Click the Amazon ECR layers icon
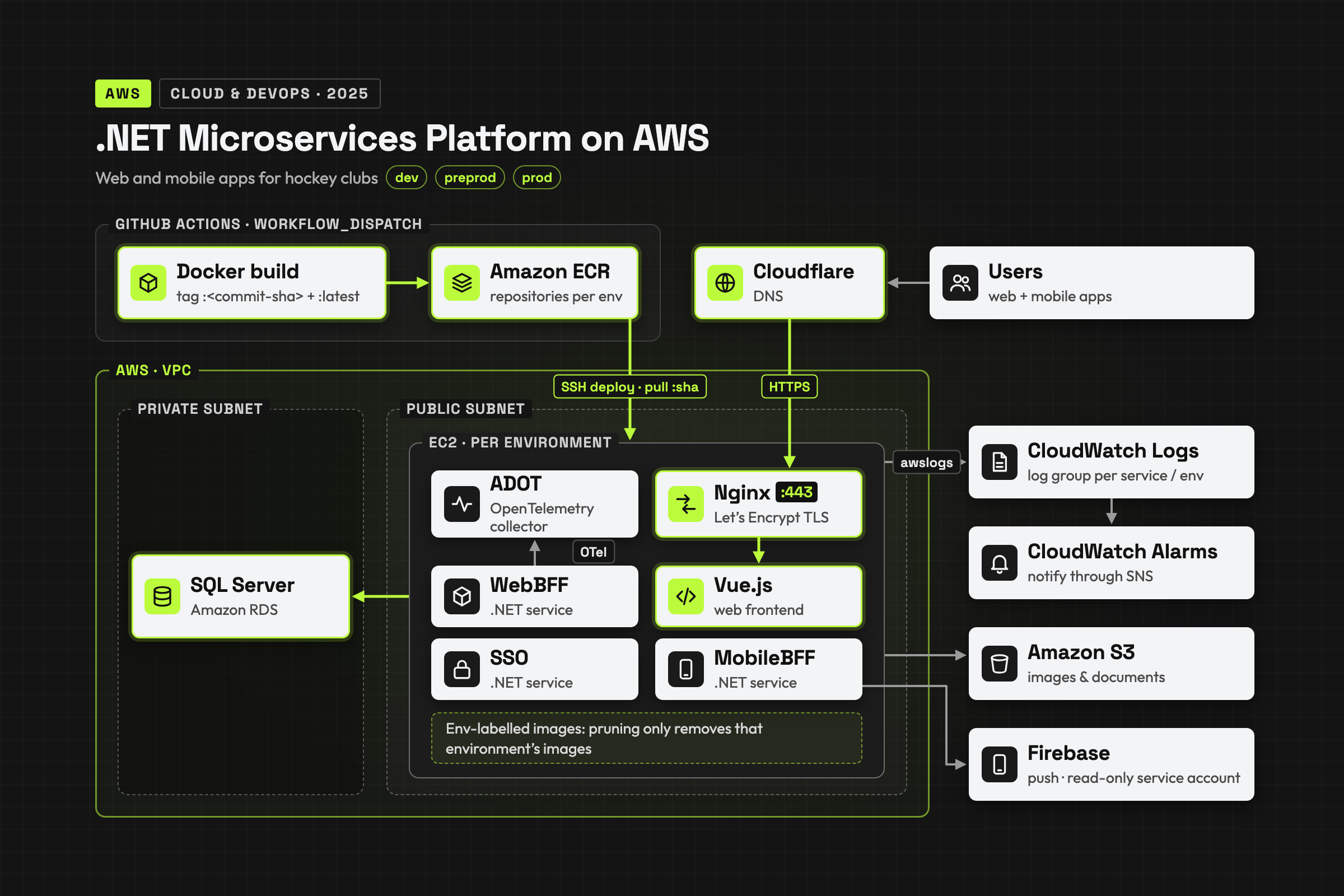Image resolution: width=1344 pixels, height=896 pixels. (x=461, y=283)
